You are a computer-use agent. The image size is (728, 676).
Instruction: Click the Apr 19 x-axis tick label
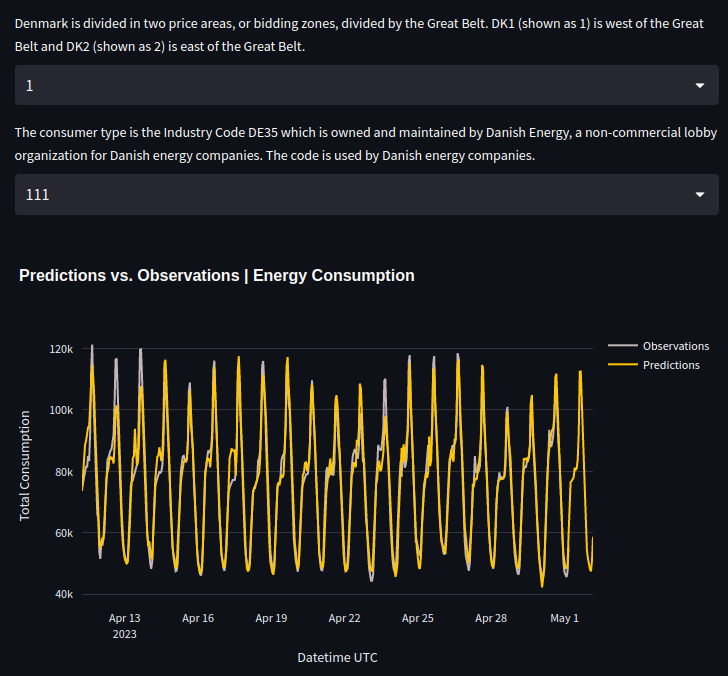271,618
